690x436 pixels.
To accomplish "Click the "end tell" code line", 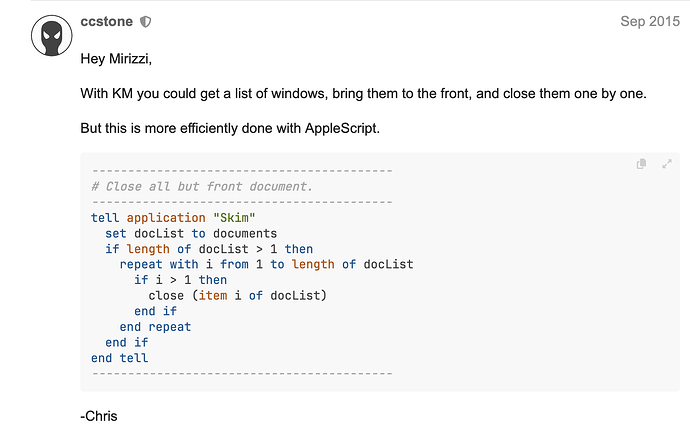I will click(x=120, y=358).
